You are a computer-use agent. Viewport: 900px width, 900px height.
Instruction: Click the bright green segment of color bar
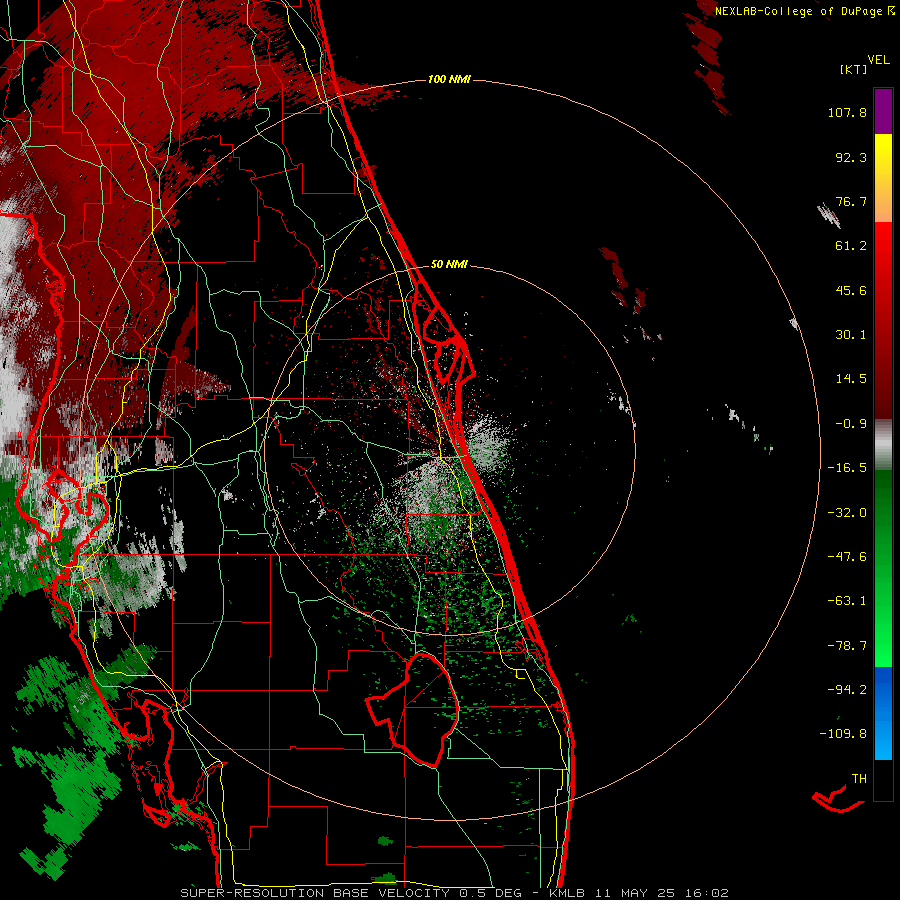(x=883, y=643)
